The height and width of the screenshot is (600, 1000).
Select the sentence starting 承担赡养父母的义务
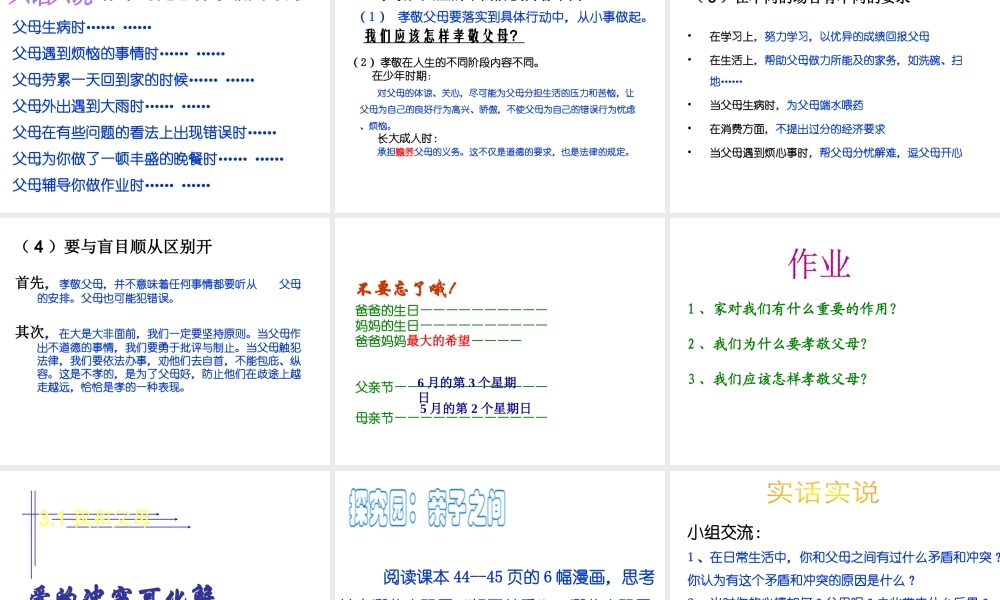pos(504,152)
